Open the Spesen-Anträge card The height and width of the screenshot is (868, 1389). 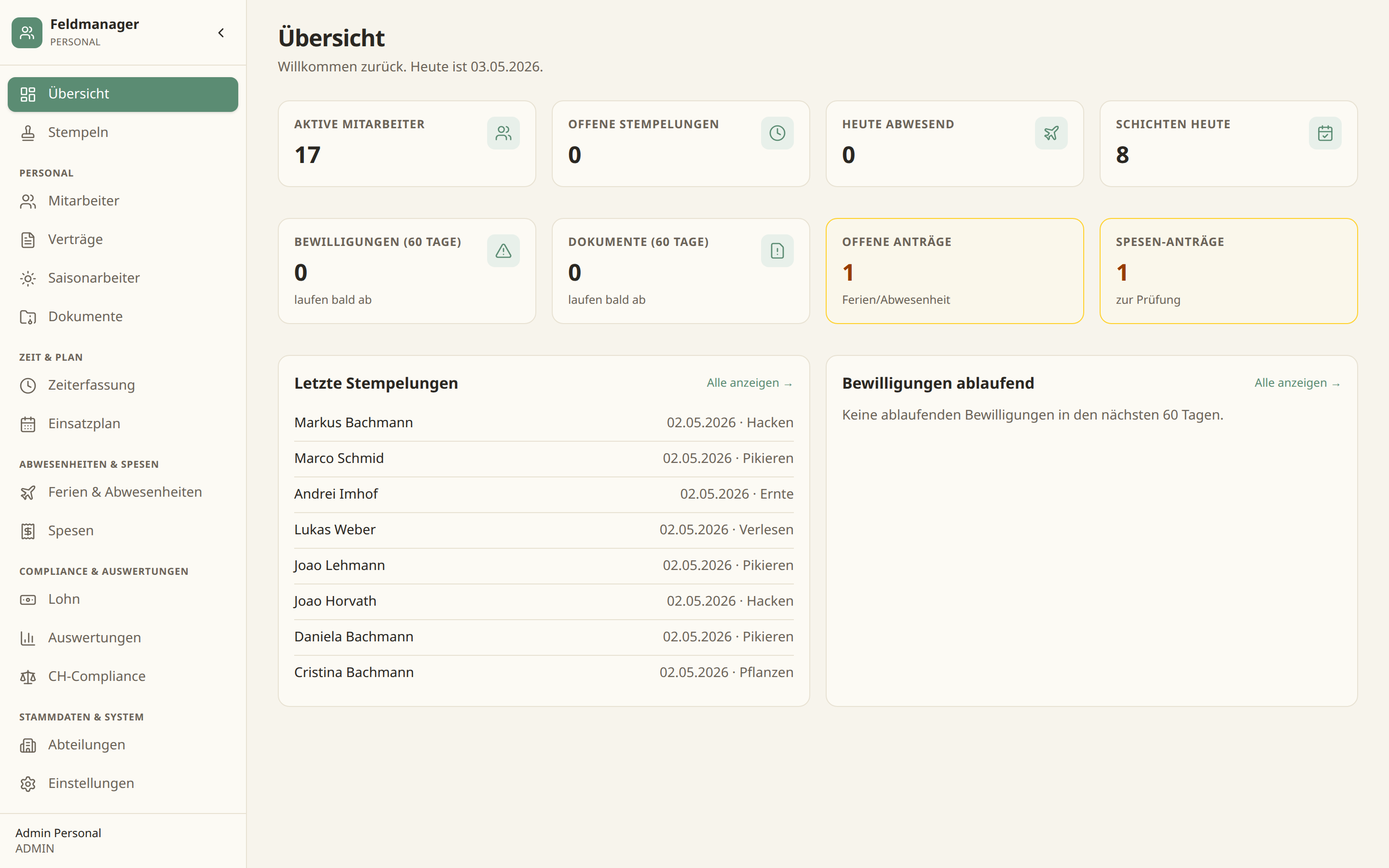pos(1228,271)
